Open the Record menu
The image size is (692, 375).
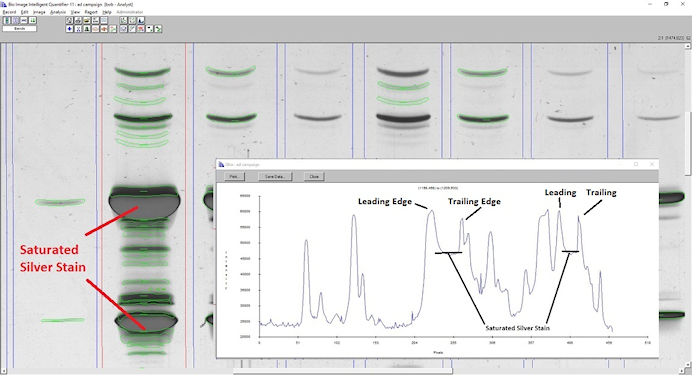click(x=9, y=12)
